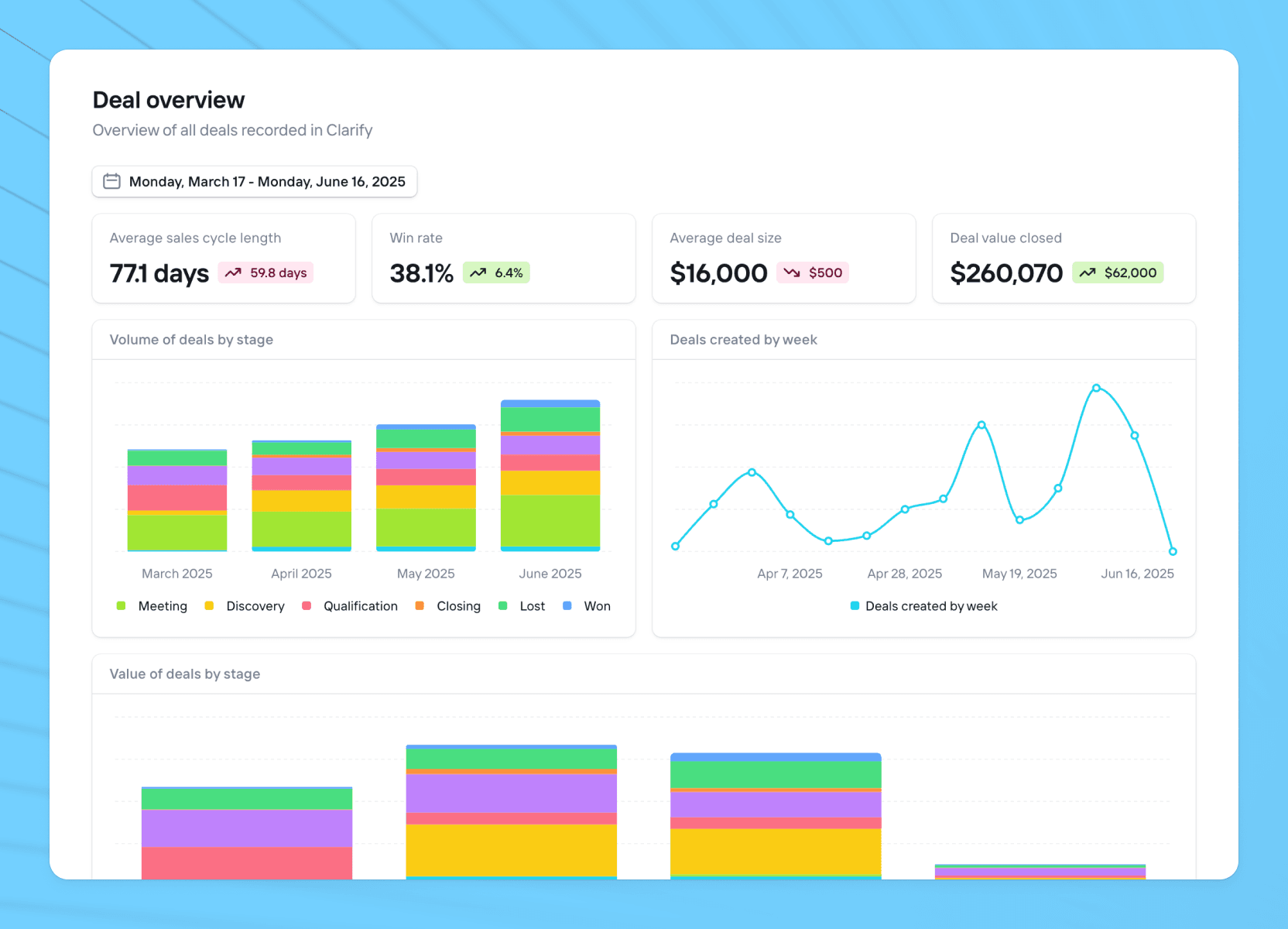1288x929 pixels.
Task: Click the trend arrow next to 6.4%
Action: click(478, 273)
